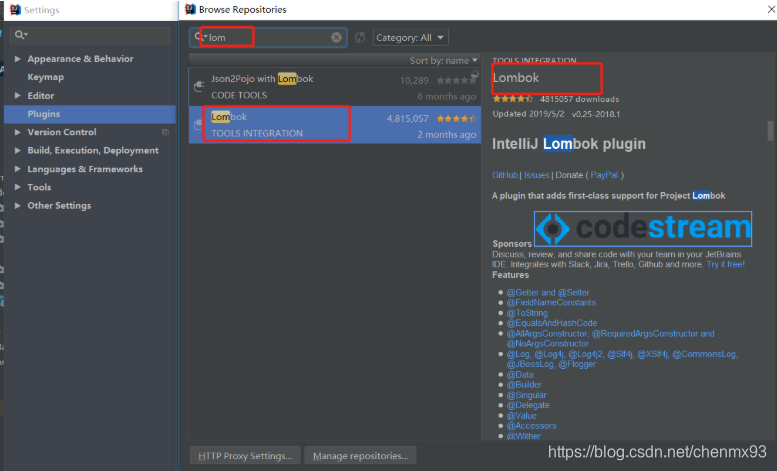
Task: Click the Lombok plugin list icon
Action: 198,124
